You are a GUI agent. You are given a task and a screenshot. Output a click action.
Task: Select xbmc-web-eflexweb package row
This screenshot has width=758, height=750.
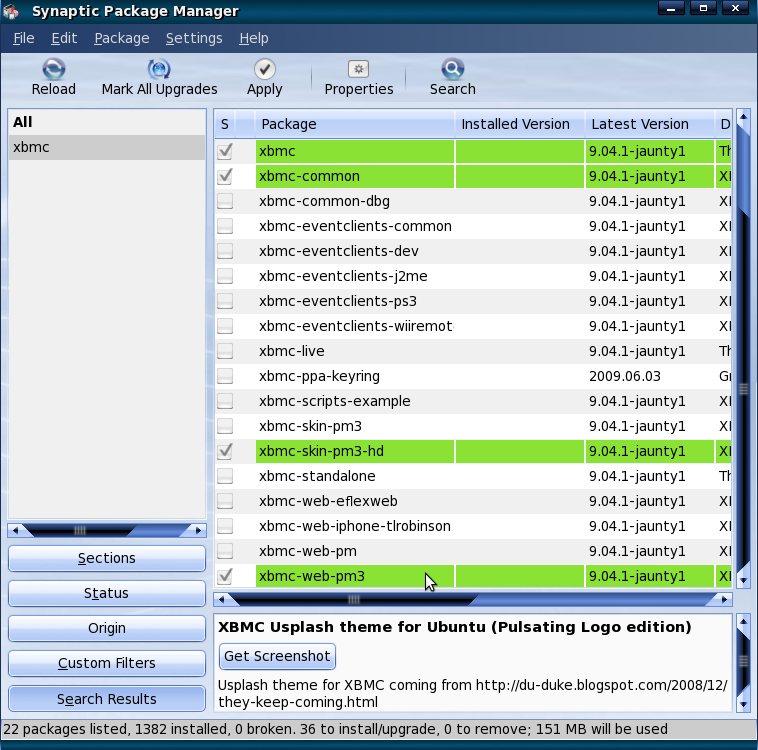473,501
